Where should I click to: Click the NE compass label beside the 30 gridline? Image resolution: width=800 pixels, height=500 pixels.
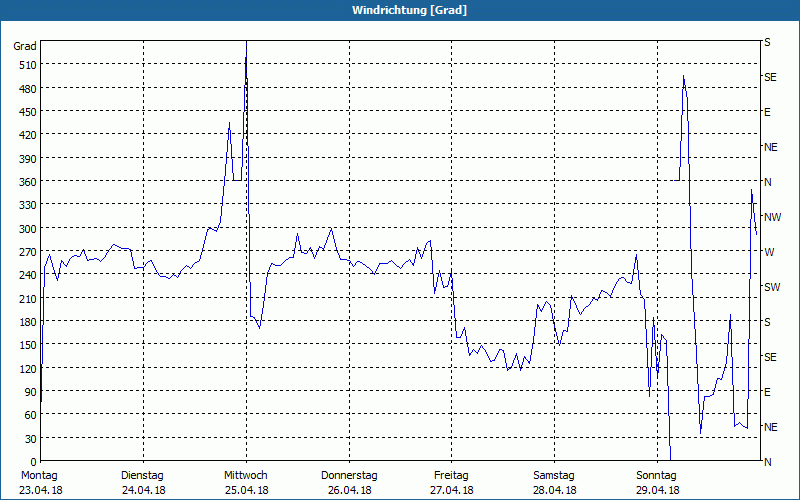[770, 427]
